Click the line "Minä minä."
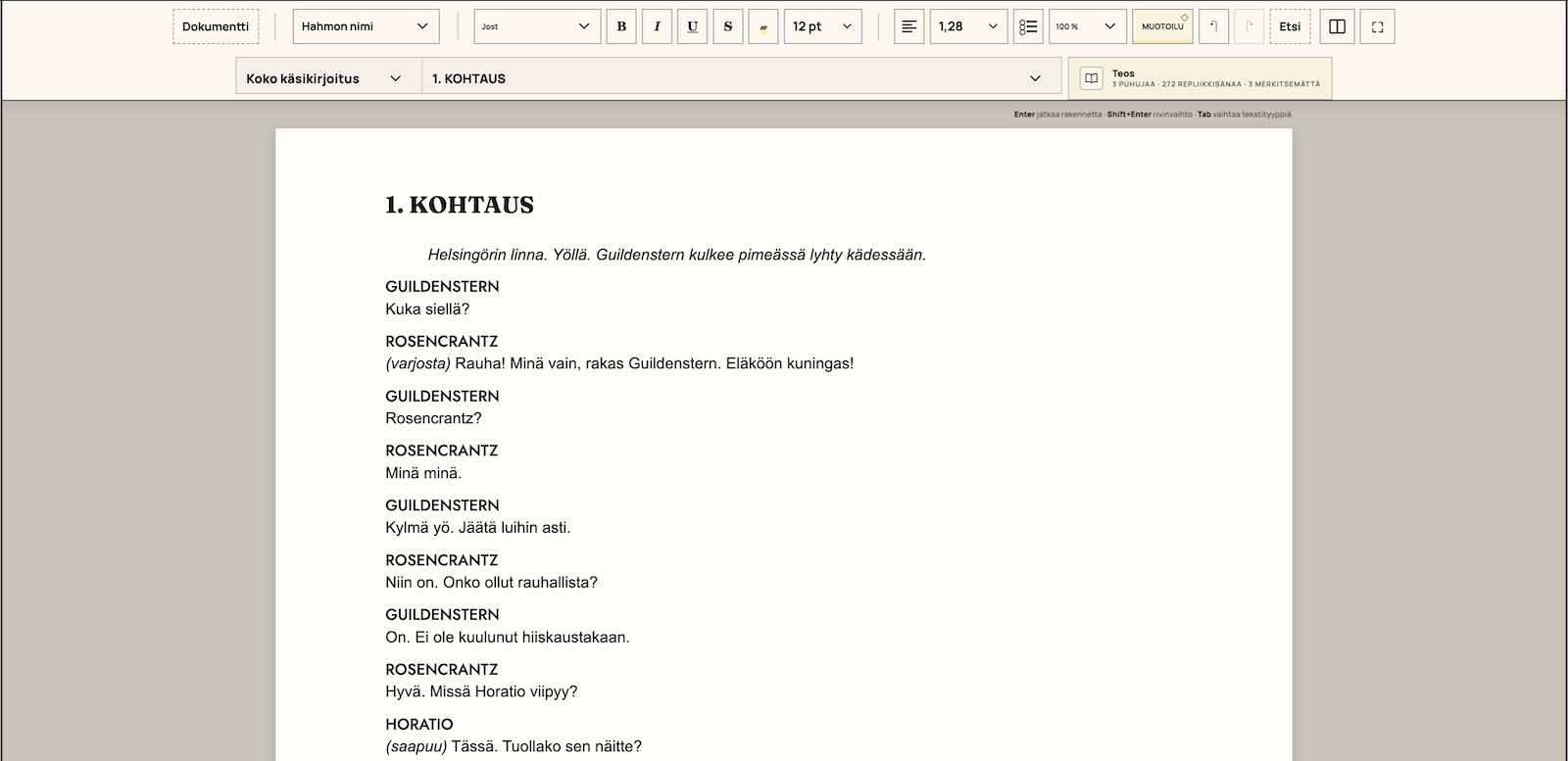 (x=423, y=473)
